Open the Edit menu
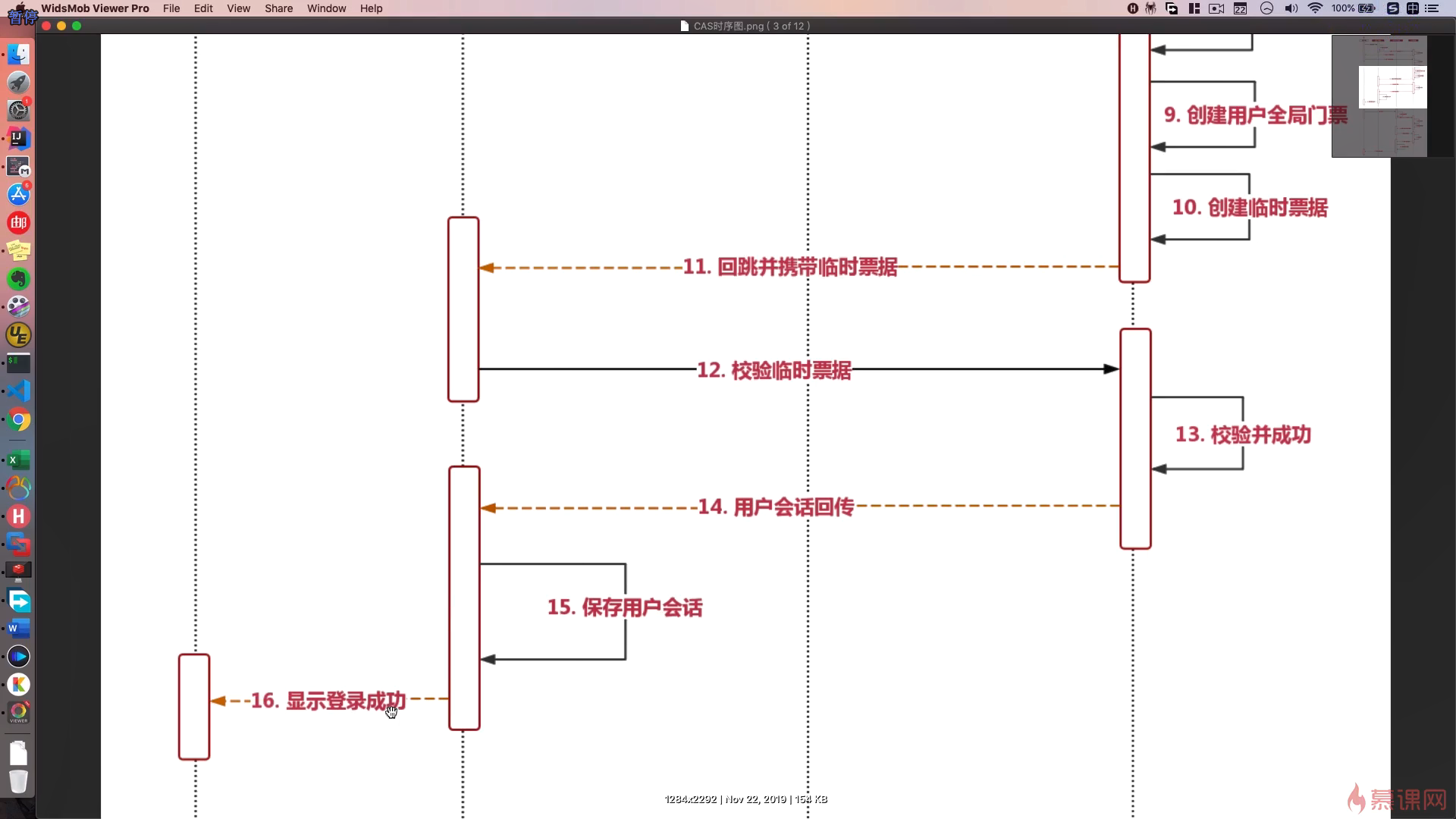 click(x=203, y=8)
